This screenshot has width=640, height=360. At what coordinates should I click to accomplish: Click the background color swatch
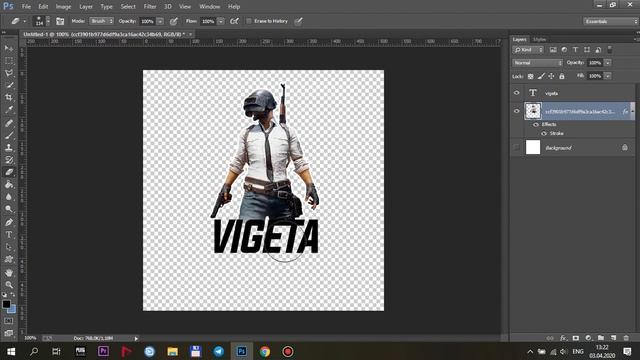(12, 310)
